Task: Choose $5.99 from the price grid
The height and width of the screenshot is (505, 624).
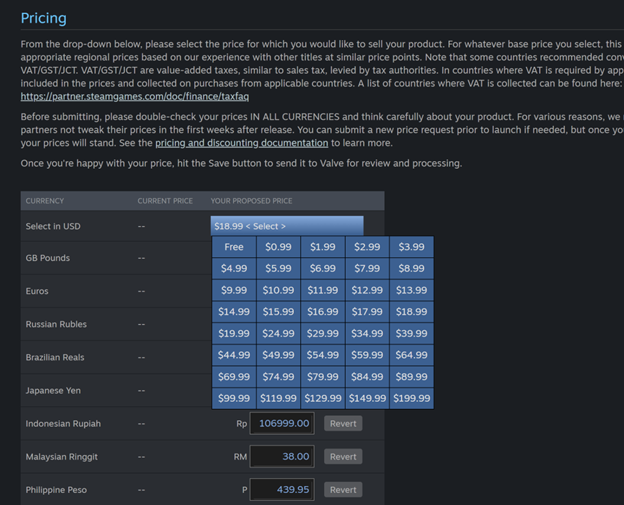Action: (278, 268)
